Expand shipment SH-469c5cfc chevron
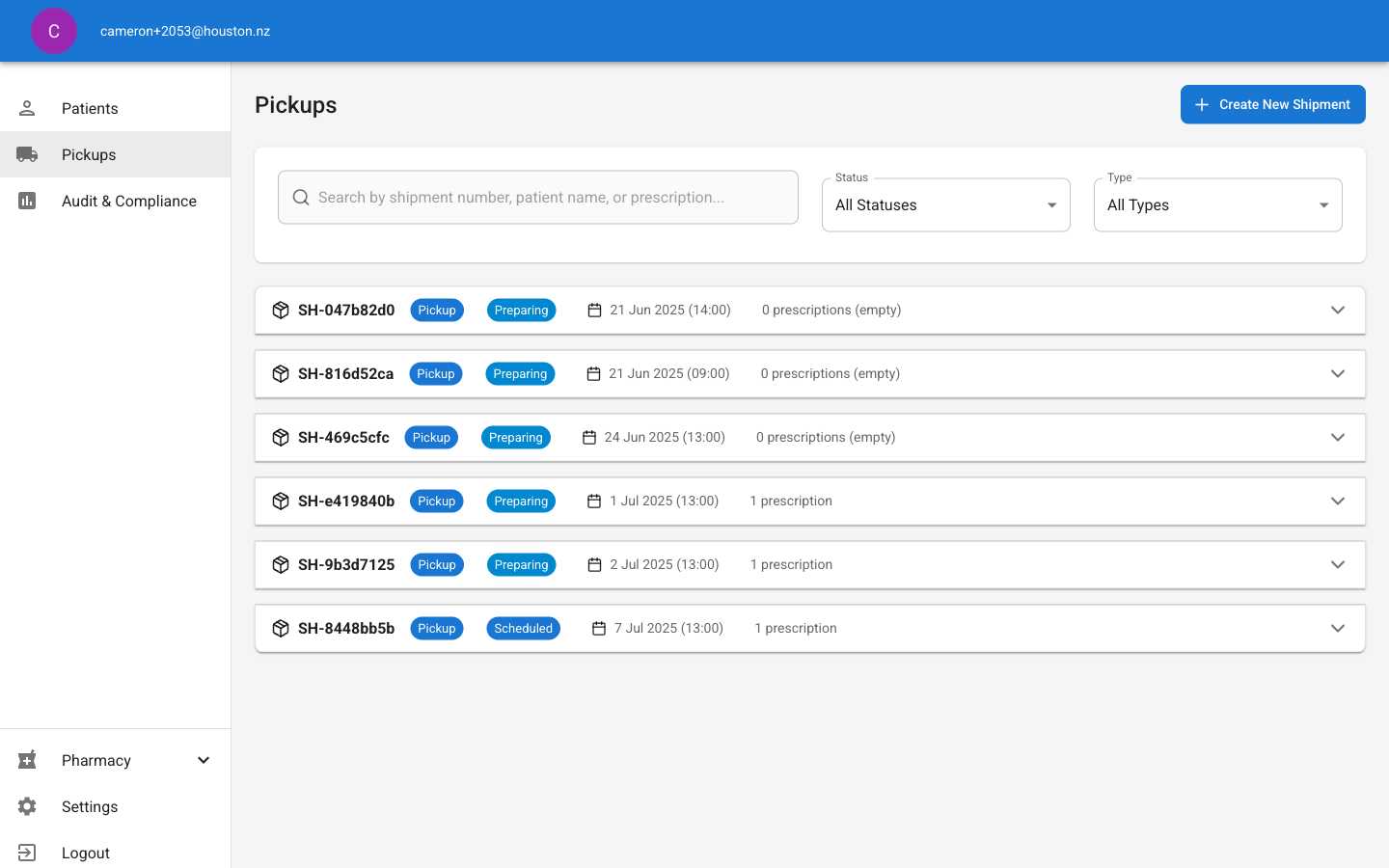 pos(1338,437)
